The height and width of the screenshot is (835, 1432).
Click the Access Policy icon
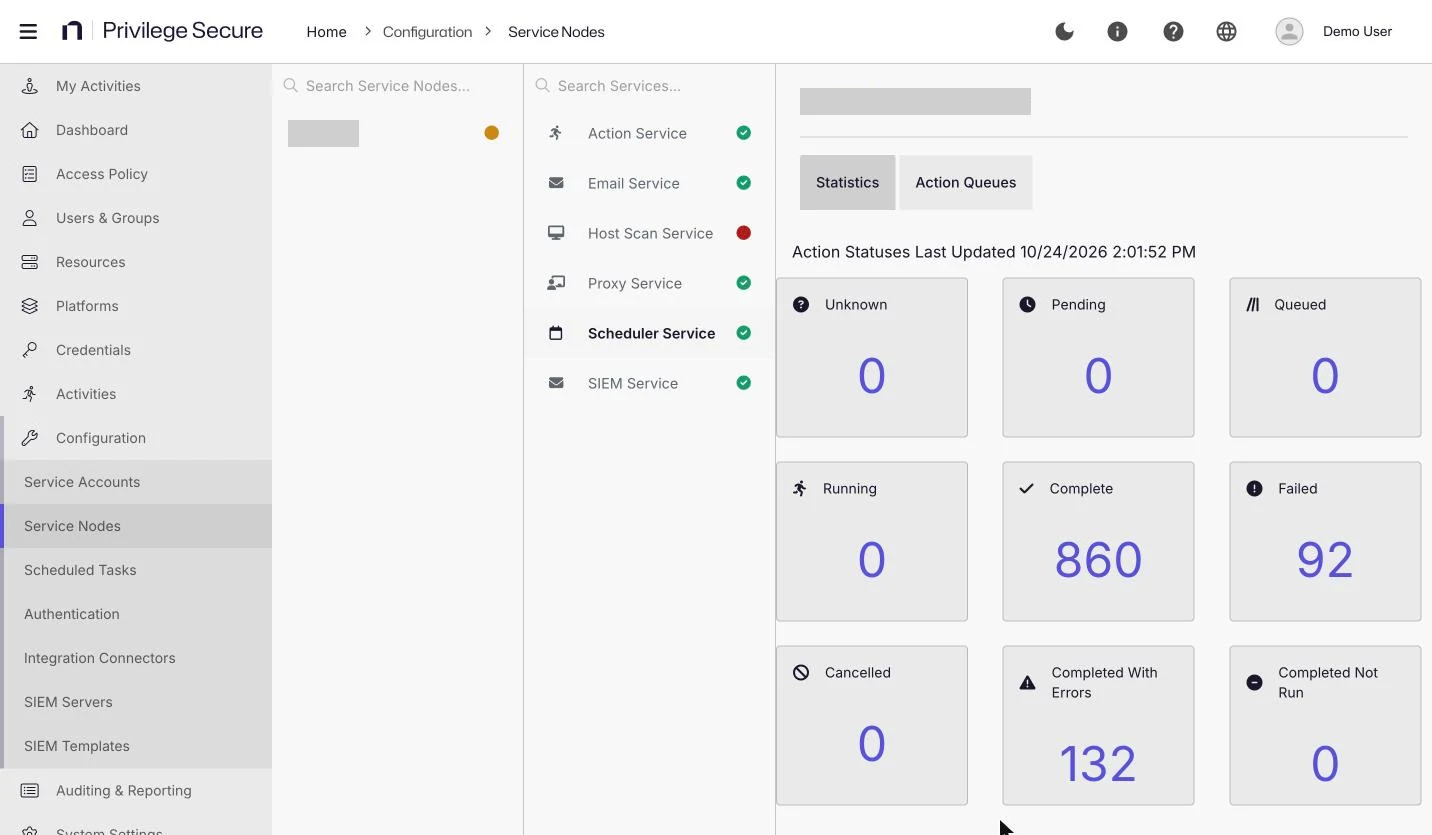pyautogui.click(x=30, y=174)
